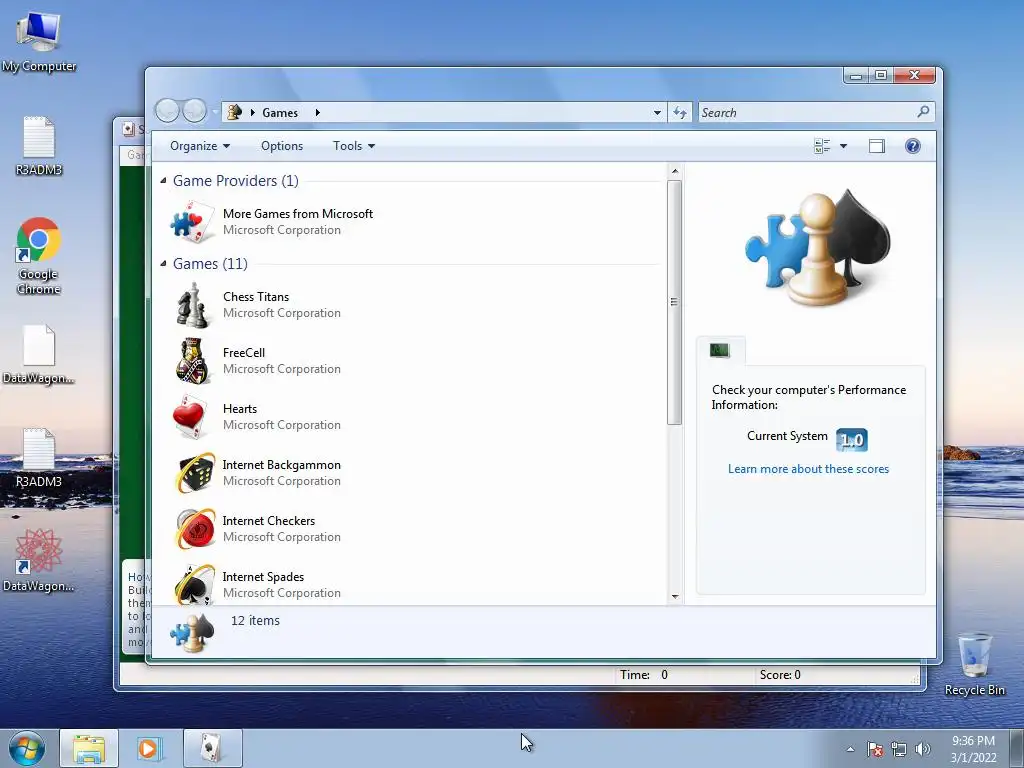This screenshot has width=1024, height=768.
Task: Click the Internet Checkers title text
Action: (x=268, y=520)
